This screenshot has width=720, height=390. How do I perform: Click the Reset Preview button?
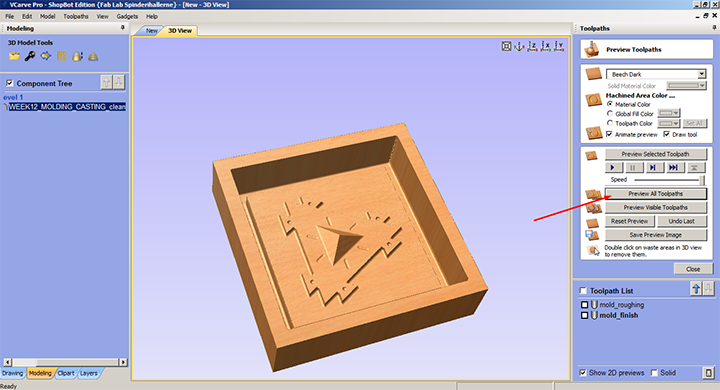[x=629, y=221]
